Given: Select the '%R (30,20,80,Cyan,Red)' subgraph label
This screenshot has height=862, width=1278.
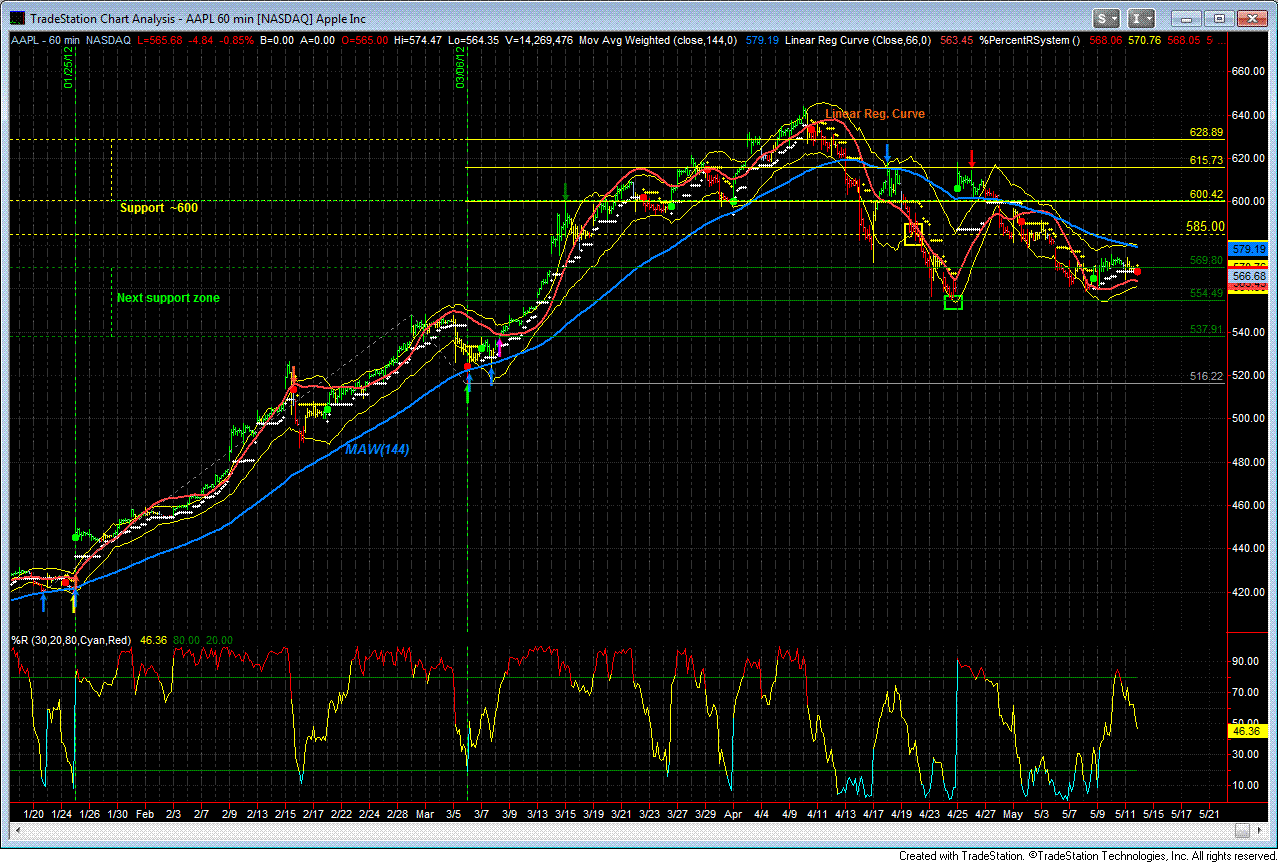Looking at the screenshot, I should (71, 640).
